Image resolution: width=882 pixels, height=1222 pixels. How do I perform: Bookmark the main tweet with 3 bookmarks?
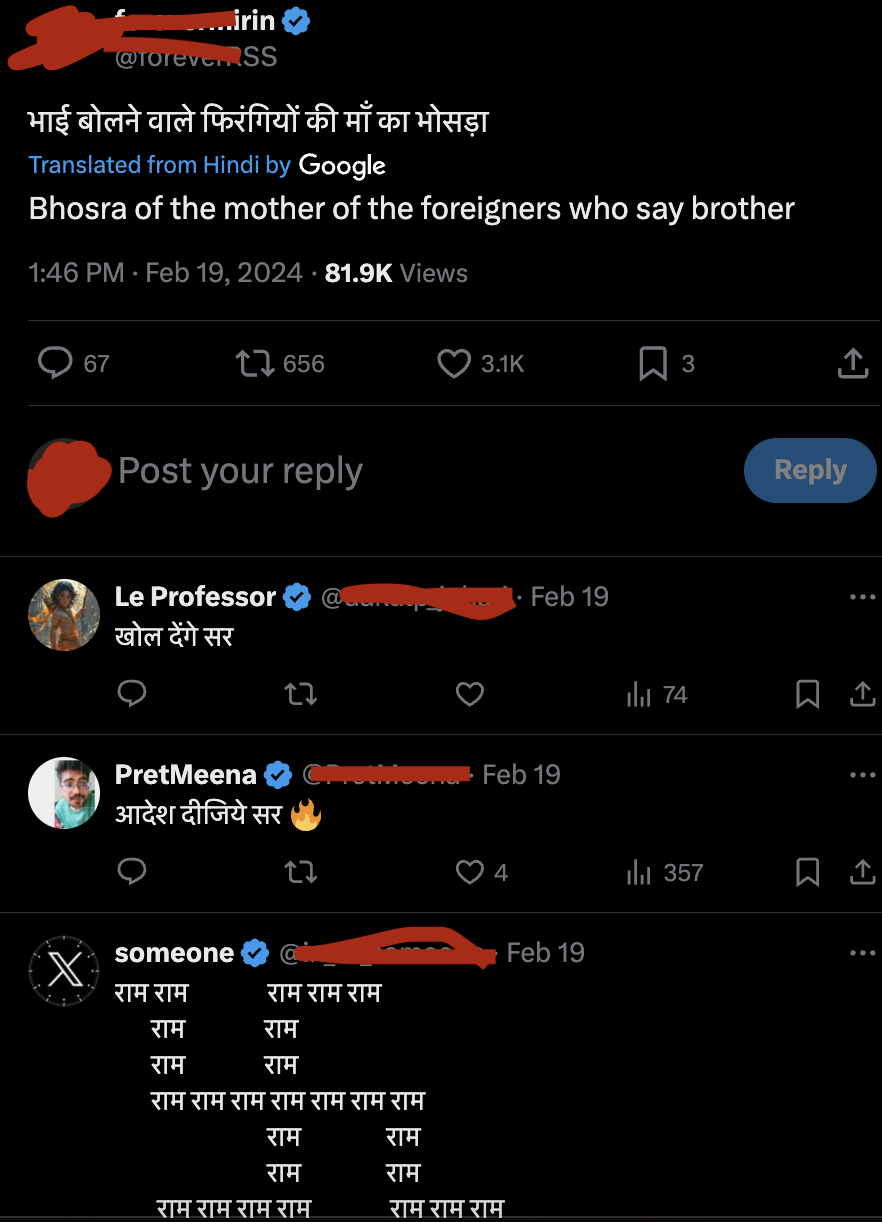click(x=653, y=363)
